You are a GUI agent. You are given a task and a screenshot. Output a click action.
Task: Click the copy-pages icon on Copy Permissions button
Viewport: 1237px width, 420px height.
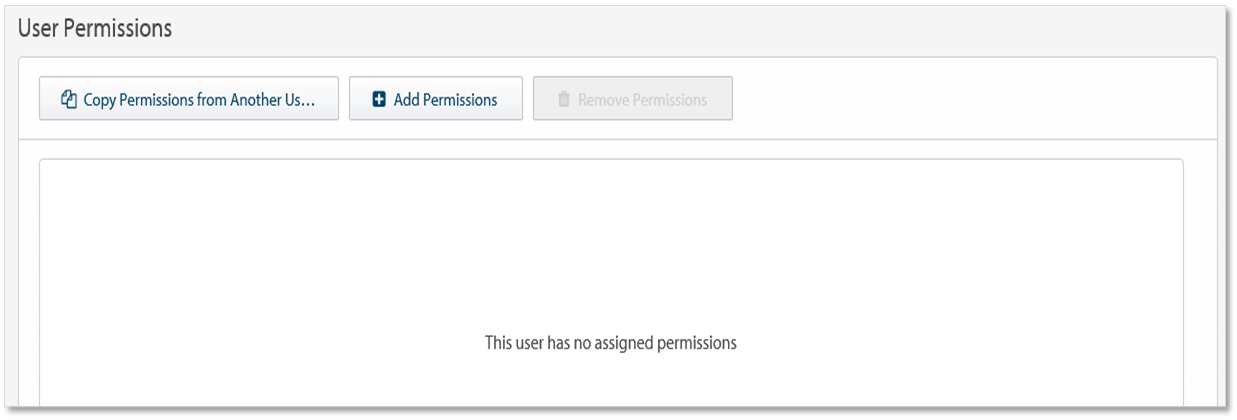point(69,100)
